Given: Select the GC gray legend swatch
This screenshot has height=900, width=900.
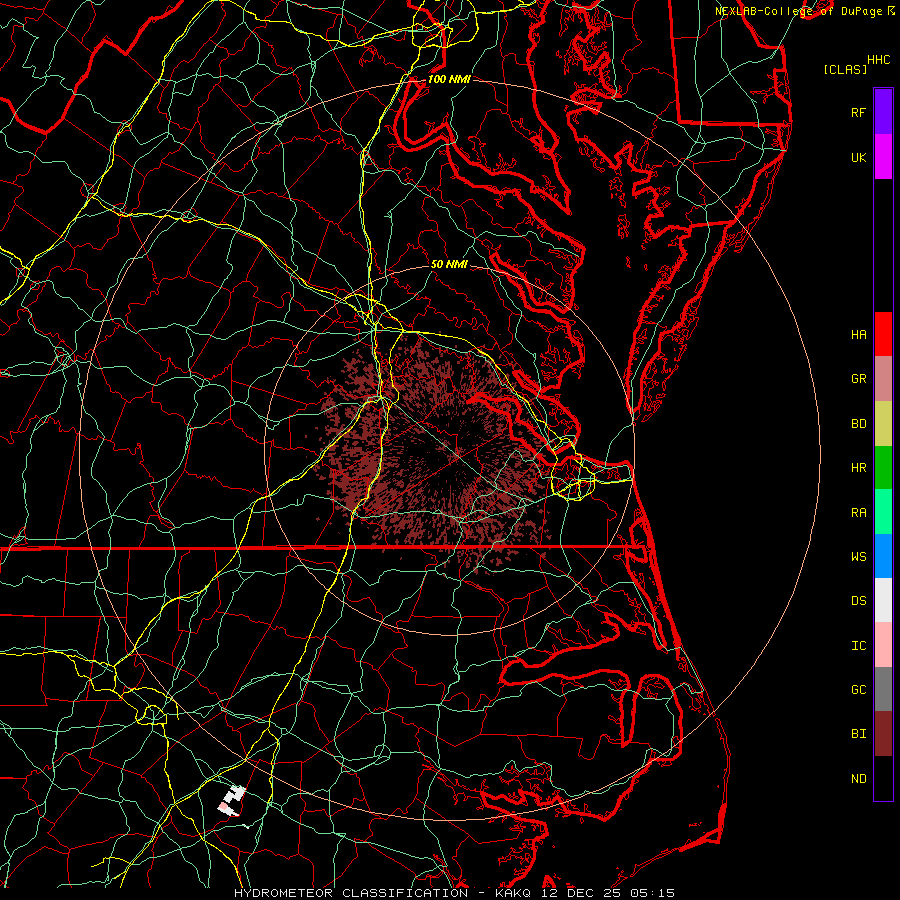Looking at the screenshot, I should pos(883,689).
